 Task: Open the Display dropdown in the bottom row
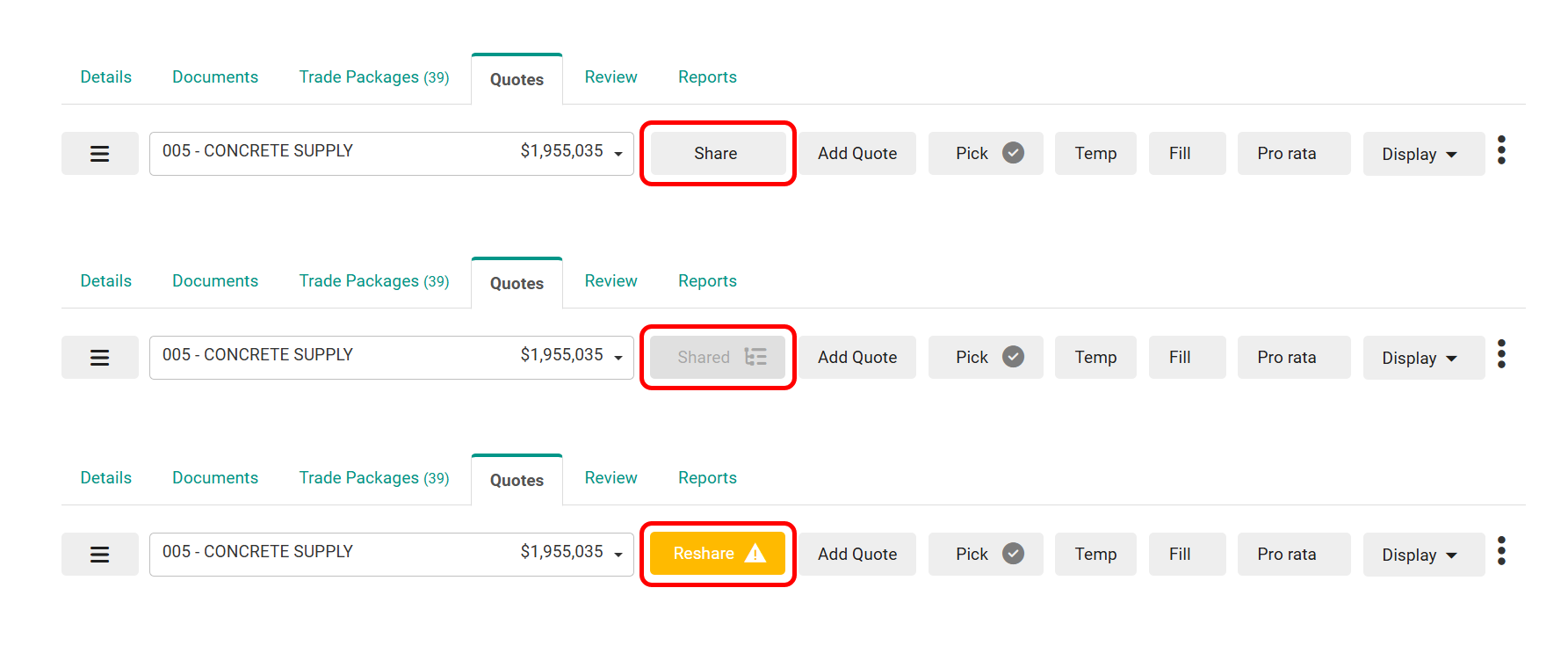1421,555
